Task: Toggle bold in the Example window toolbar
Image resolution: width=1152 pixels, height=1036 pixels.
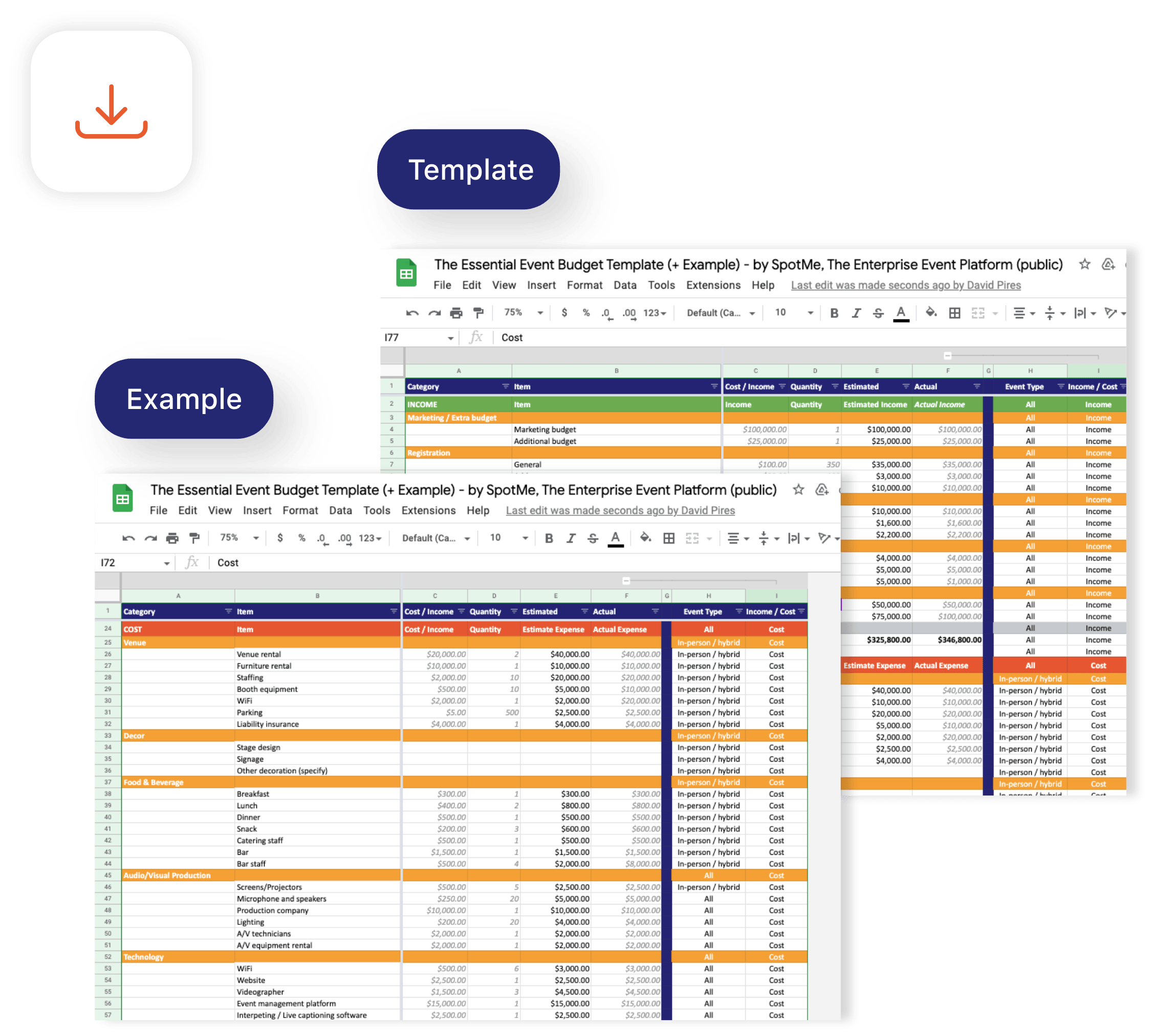Action: pyautogui.click(x=549, y=538)
